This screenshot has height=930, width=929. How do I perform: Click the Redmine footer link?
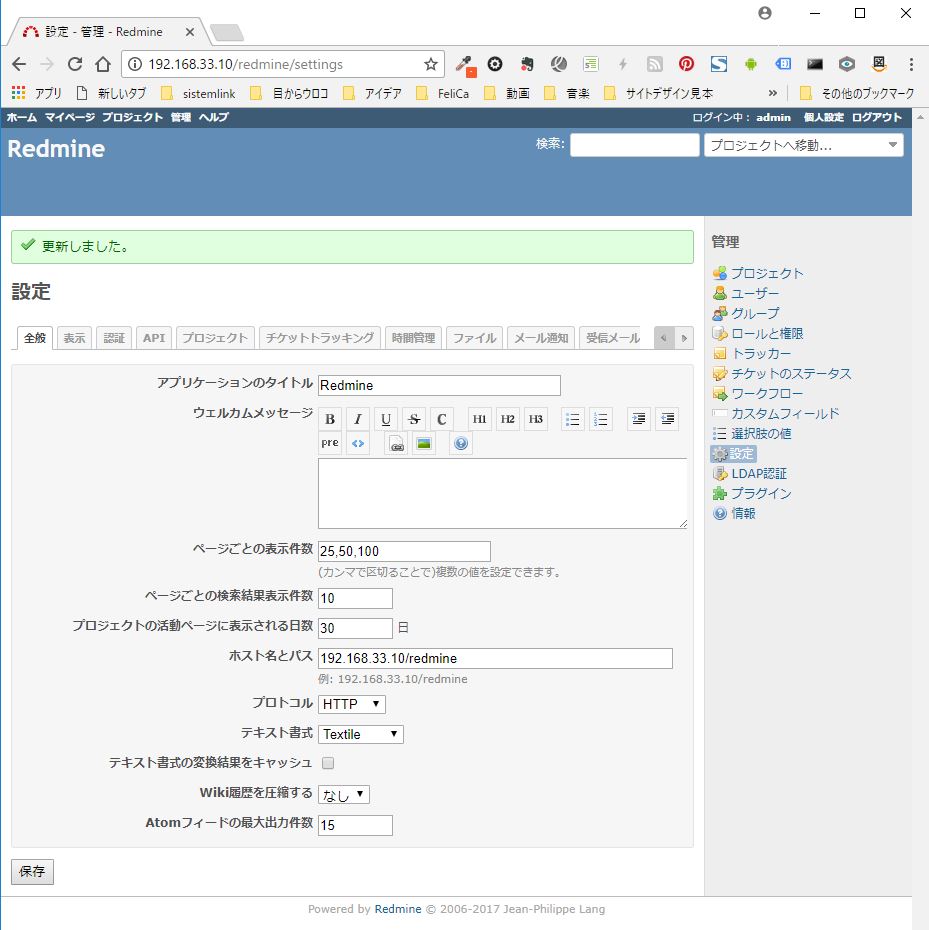click(x=397, y=909)
